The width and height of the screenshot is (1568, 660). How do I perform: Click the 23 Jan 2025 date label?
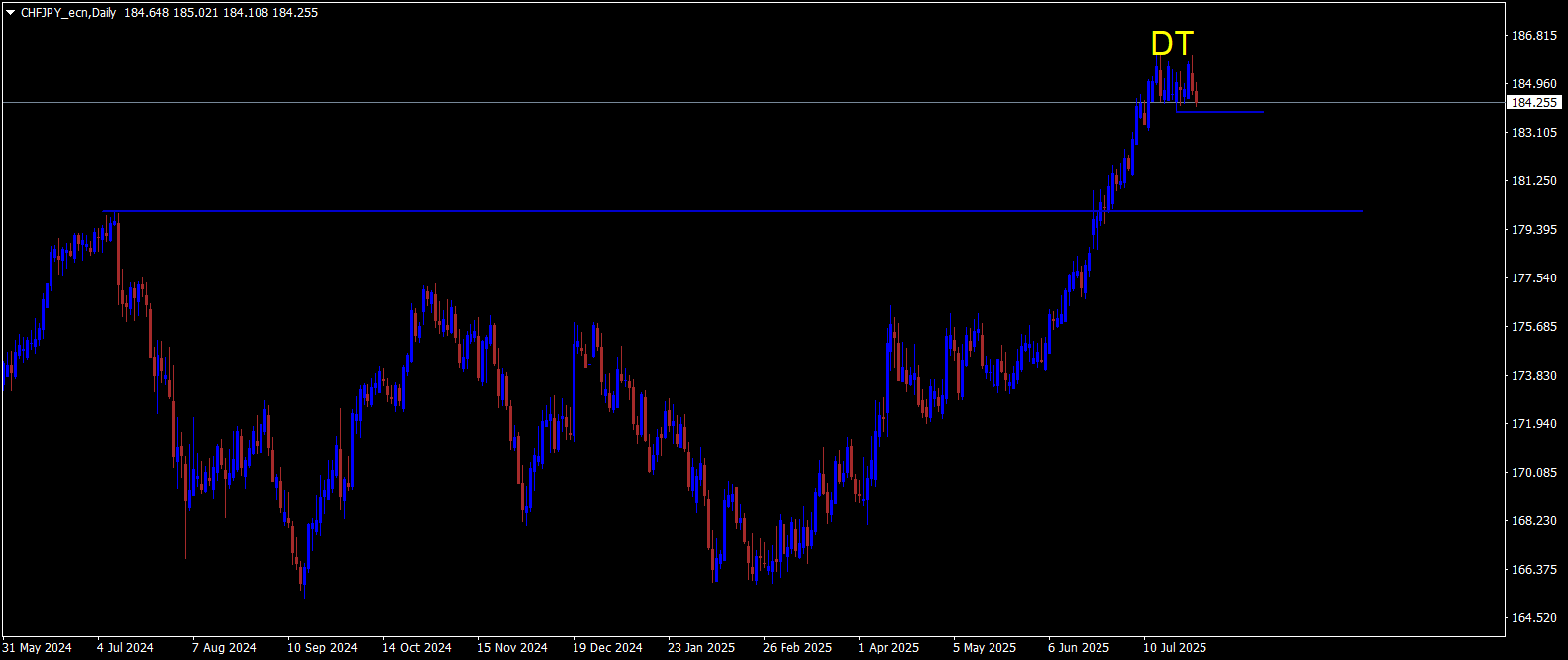(701, 648)
